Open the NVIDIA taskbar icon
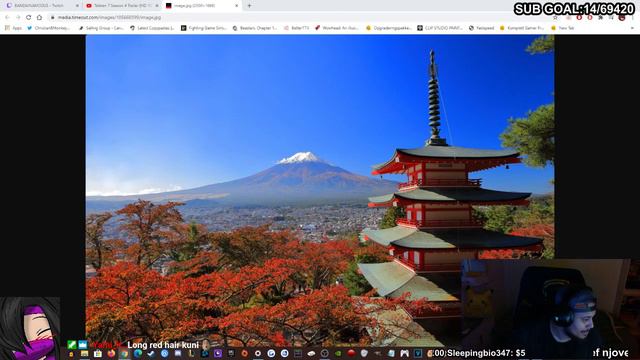The width and height of the screenshot is (640, 360). click(338, 353)
